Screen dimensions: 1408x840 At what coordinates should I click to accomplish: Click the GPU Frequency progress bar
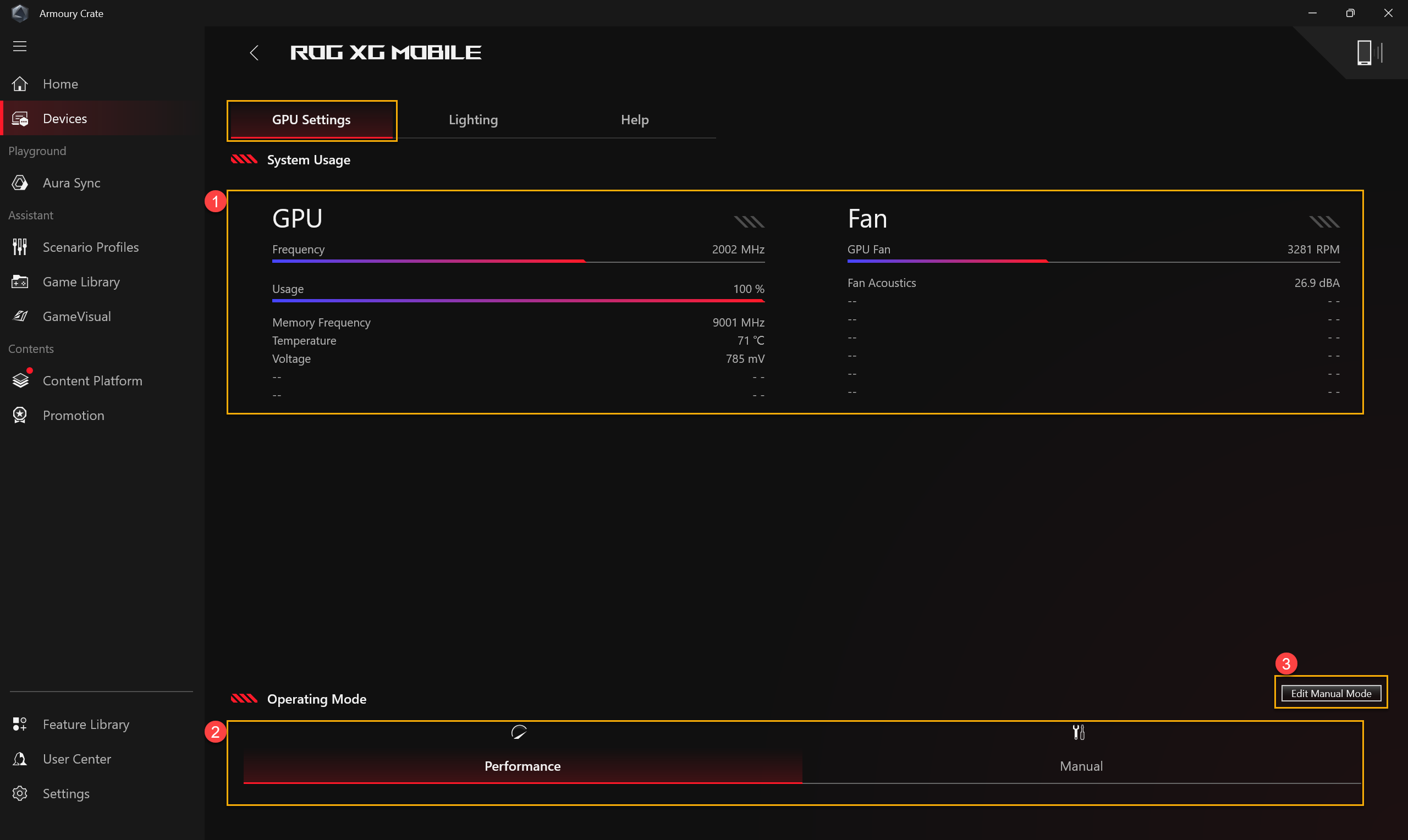[x=518, y=261]
